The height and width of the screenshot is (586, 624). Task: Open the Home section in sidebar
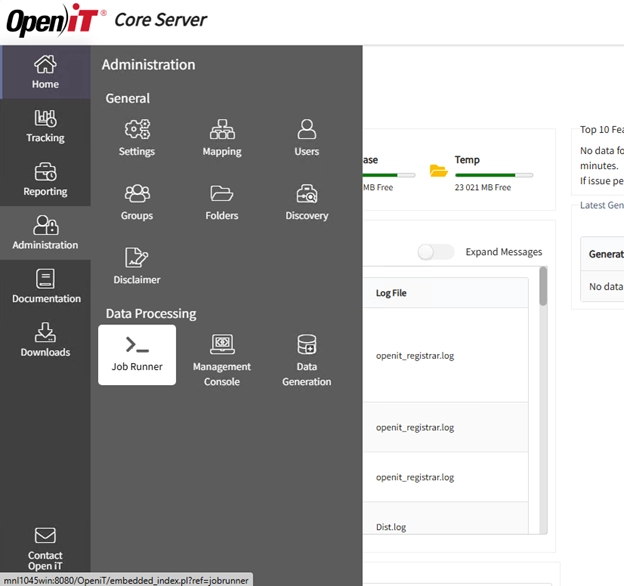coord(45,72)
